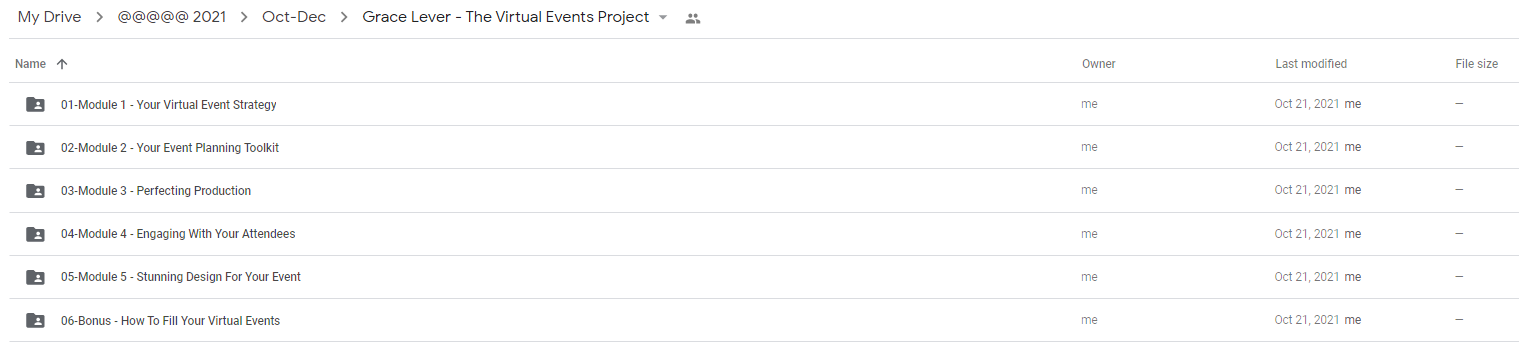Click the shared folder icon for 03-Module 3
This screenshot has width=1519, height=362.
[x=35, y=191]
